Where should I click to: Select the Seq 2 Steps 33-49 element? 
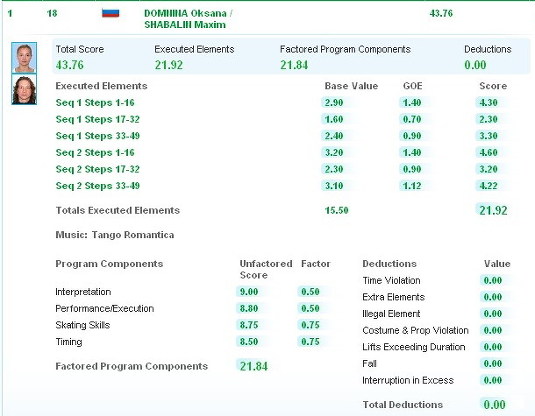coord(98,186)
